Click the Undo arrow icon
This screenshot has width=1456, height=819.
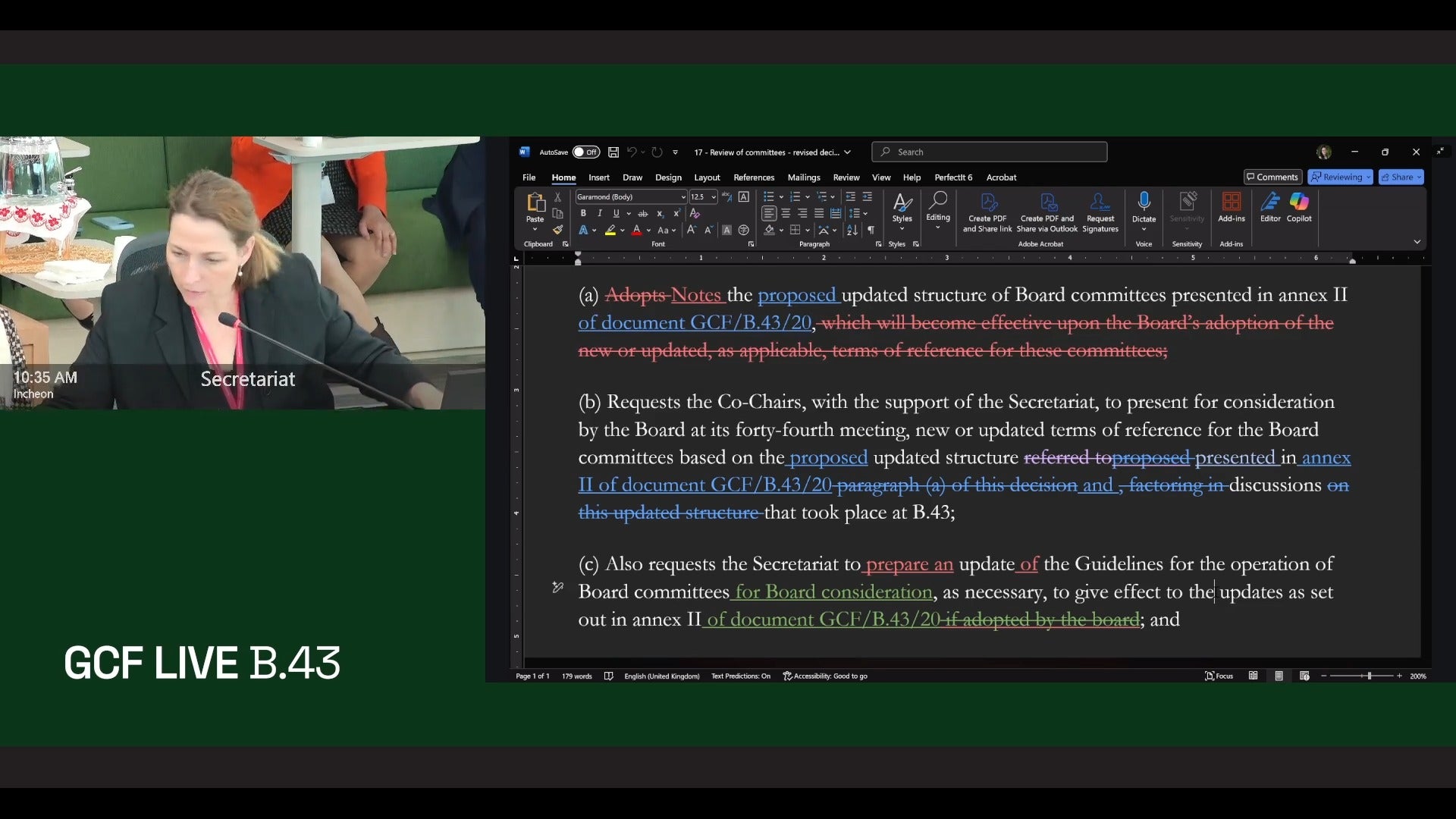coord(631,152)
